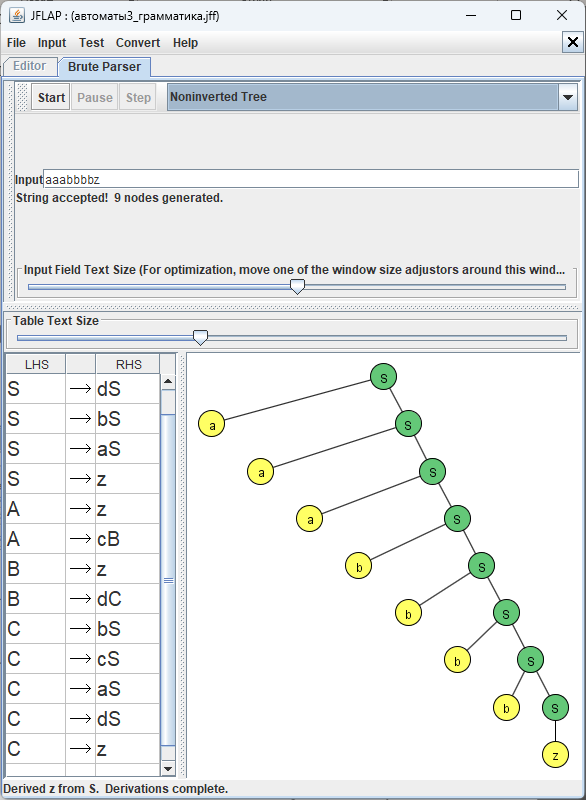Select the Brute Parser tab

pos(104,67)
